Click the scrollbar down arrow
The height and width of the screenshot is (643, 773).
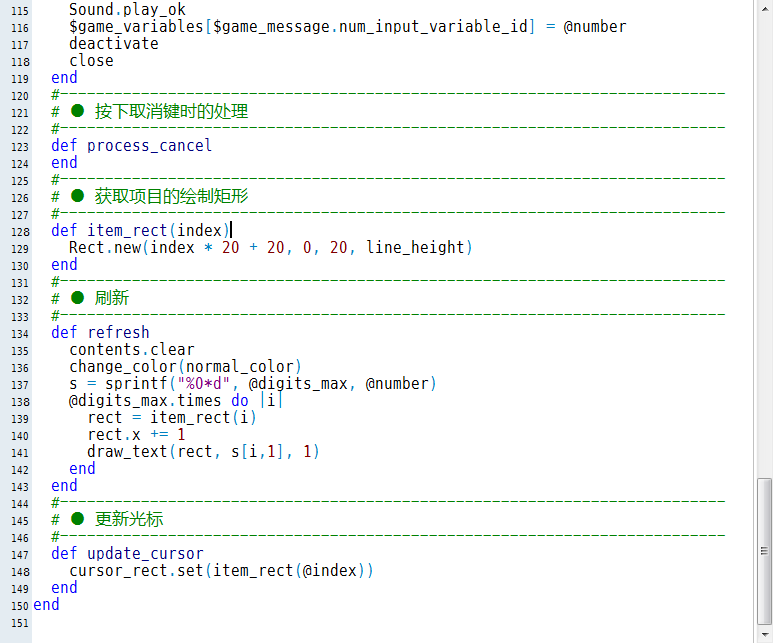coord(765,635)
